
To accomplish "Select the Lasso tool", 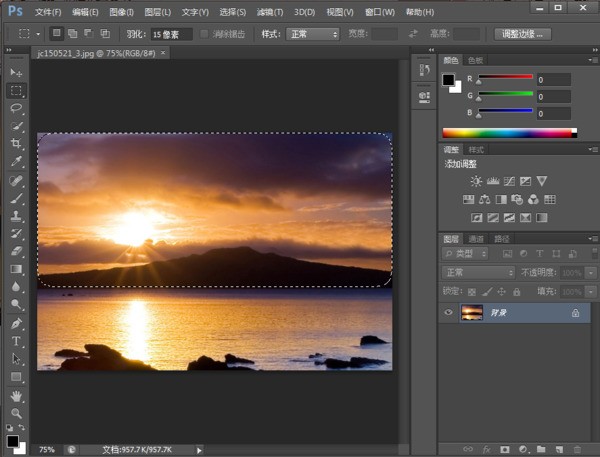I will click(16, 108).
